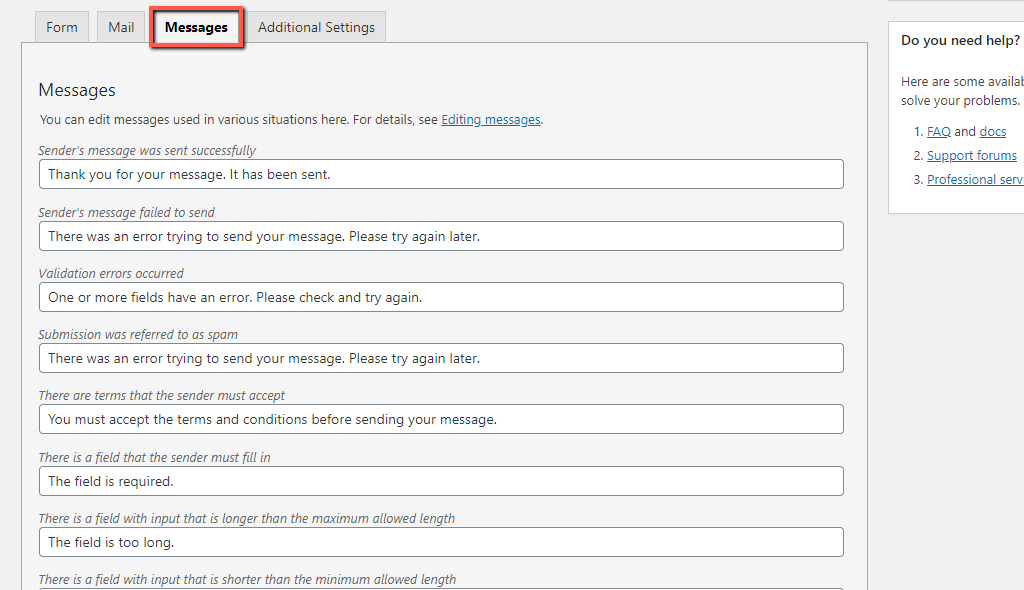The image size is (1024, 590).
Task: Click the 'Do you need help?' heading
Action: [x=960, y=41]
